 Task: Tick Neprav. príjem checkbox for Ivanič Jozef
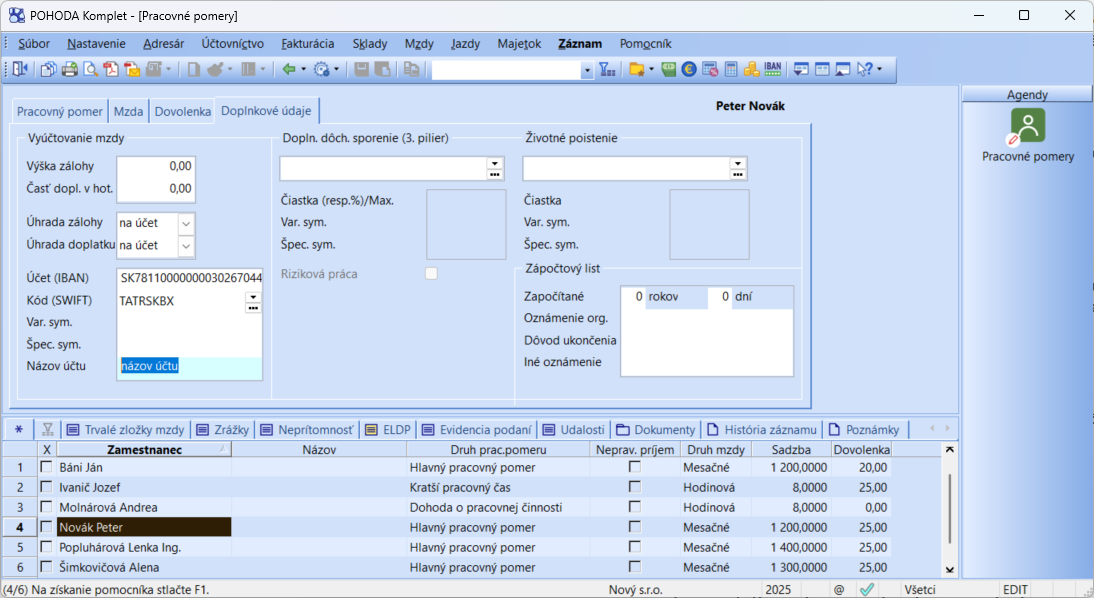tap(634, 487)
